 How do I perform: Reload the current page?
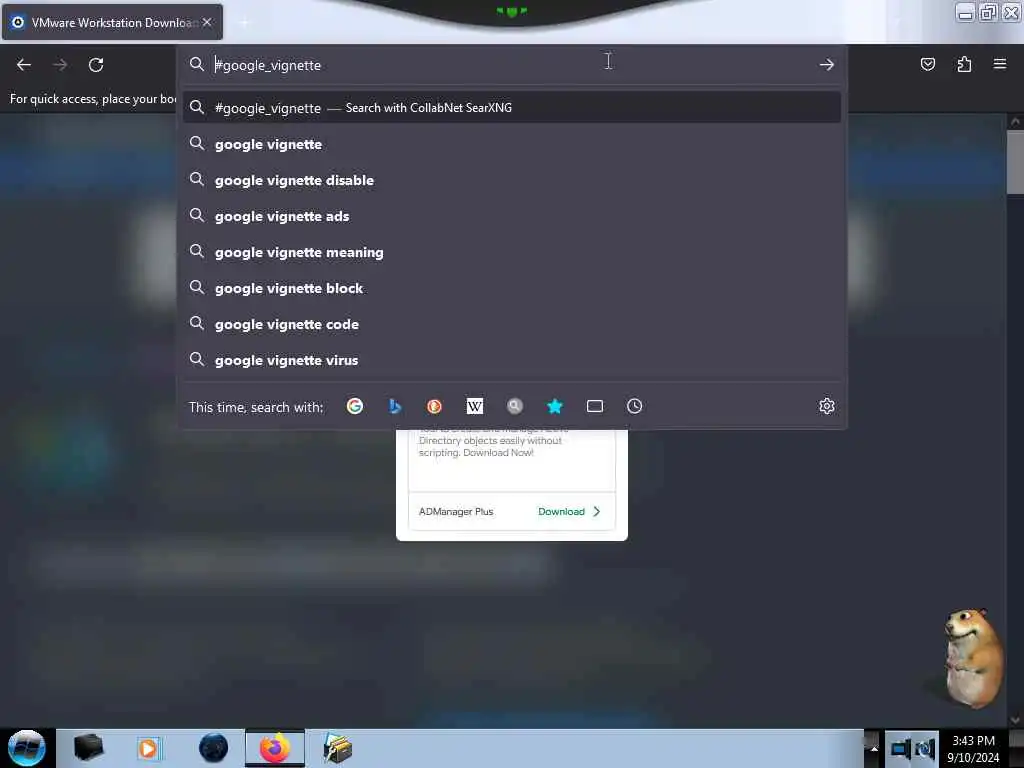point(96,65)
